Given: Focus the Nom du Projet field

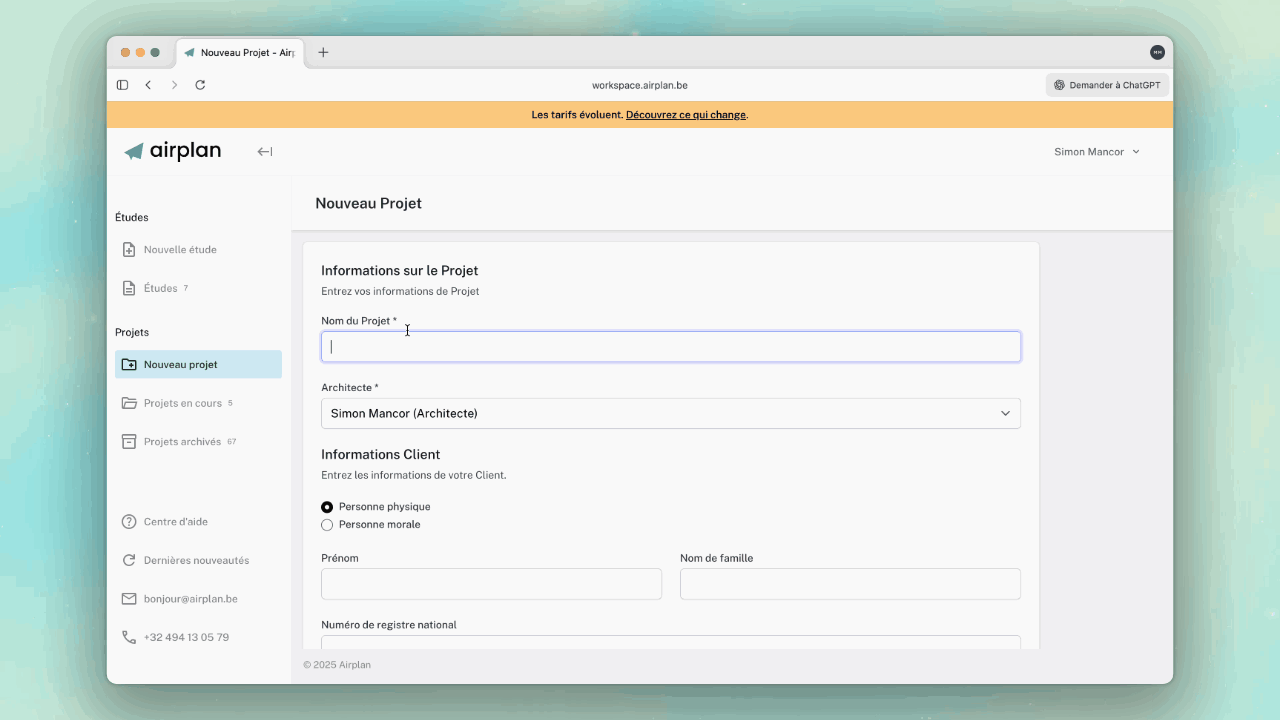Looking at the screenshot, I should click(x=671, y=347).
